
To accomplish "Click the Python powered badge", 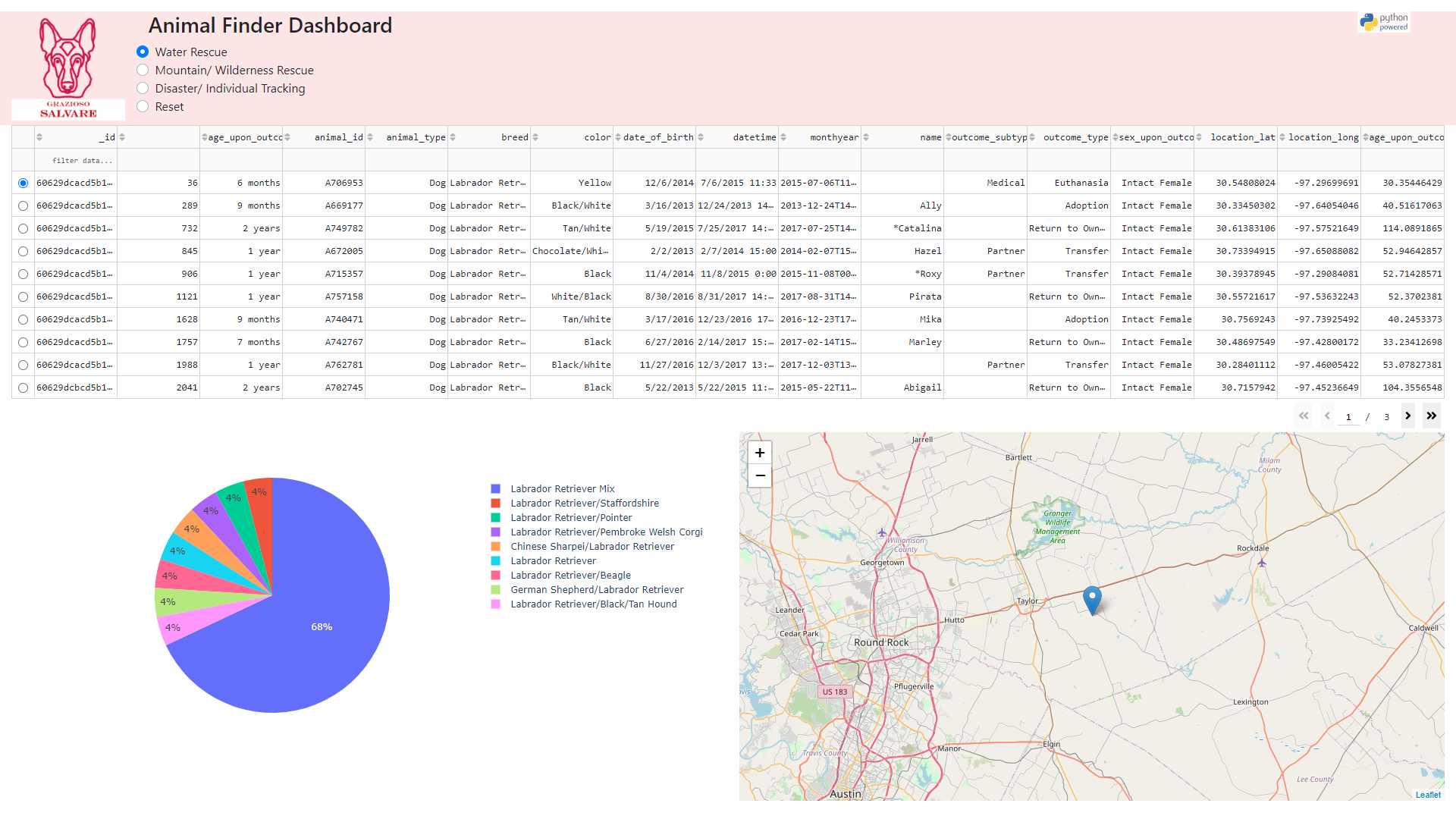I will [x=1384, y=22].
